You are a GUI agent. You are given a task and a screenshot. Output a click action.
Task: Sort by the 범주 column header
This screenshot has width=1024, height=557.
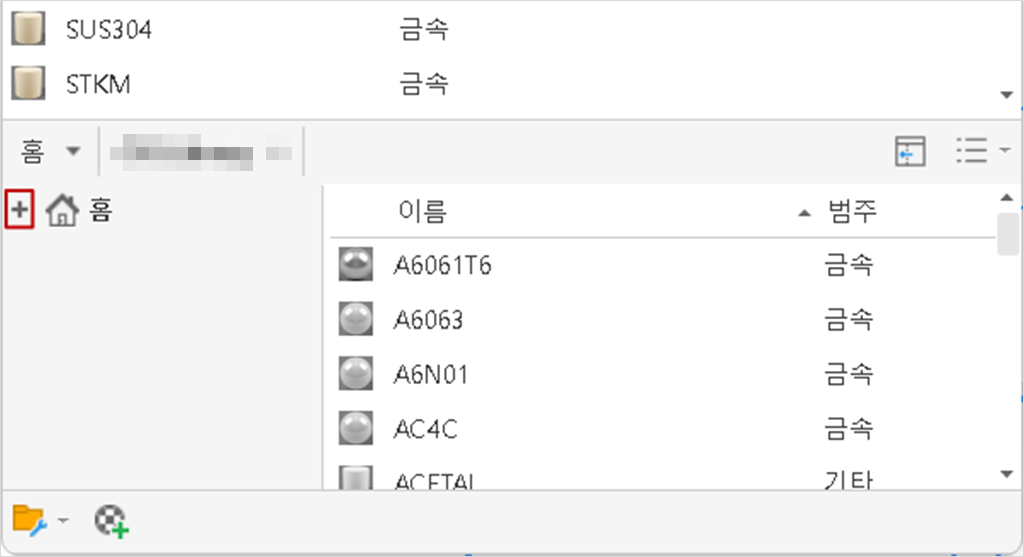(852, 211)
